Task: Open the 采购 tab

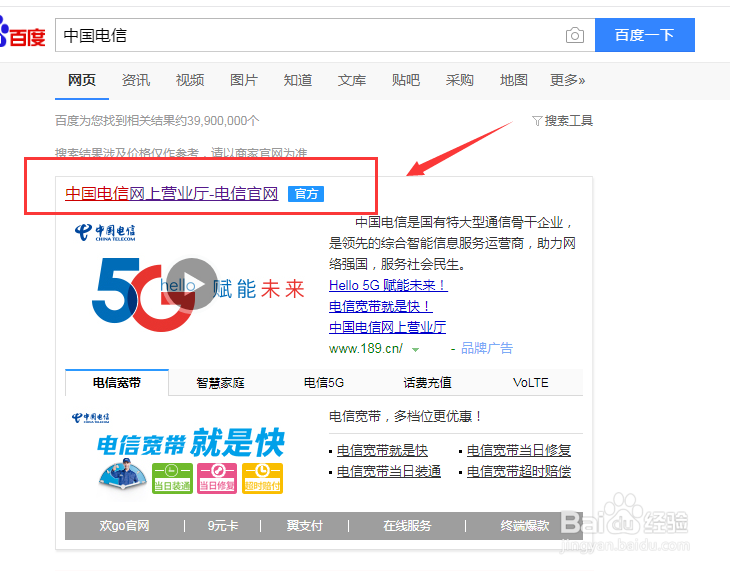Action: 460,80
